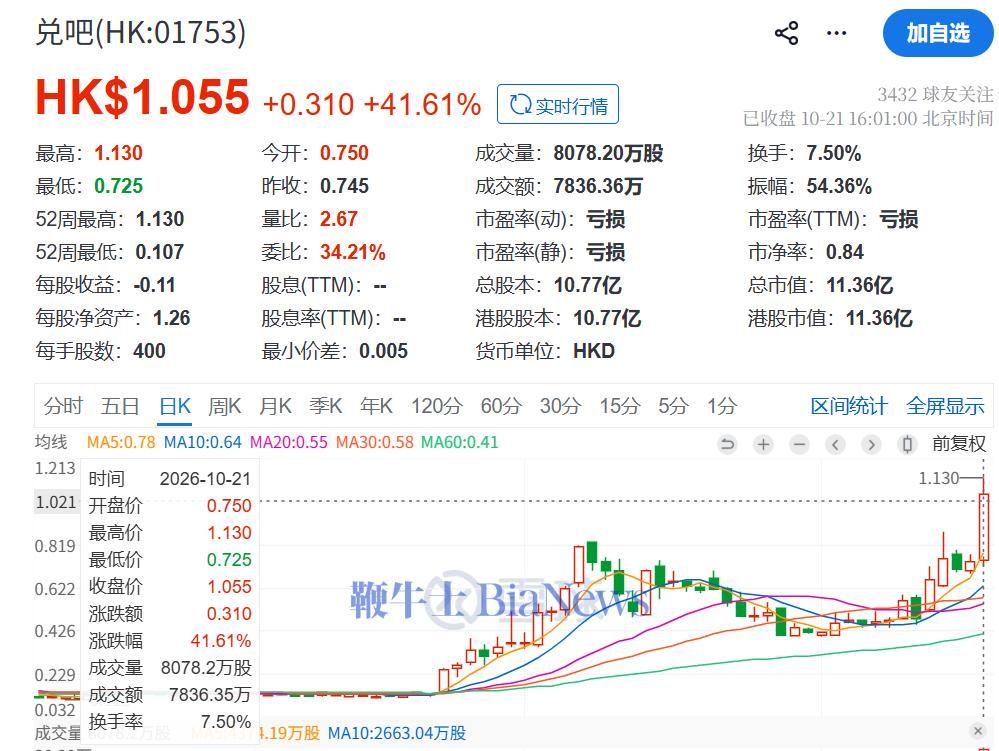Click the 1.130 high marker on chart
This screenshot has width=999, height=751.
tap(938, 478)
